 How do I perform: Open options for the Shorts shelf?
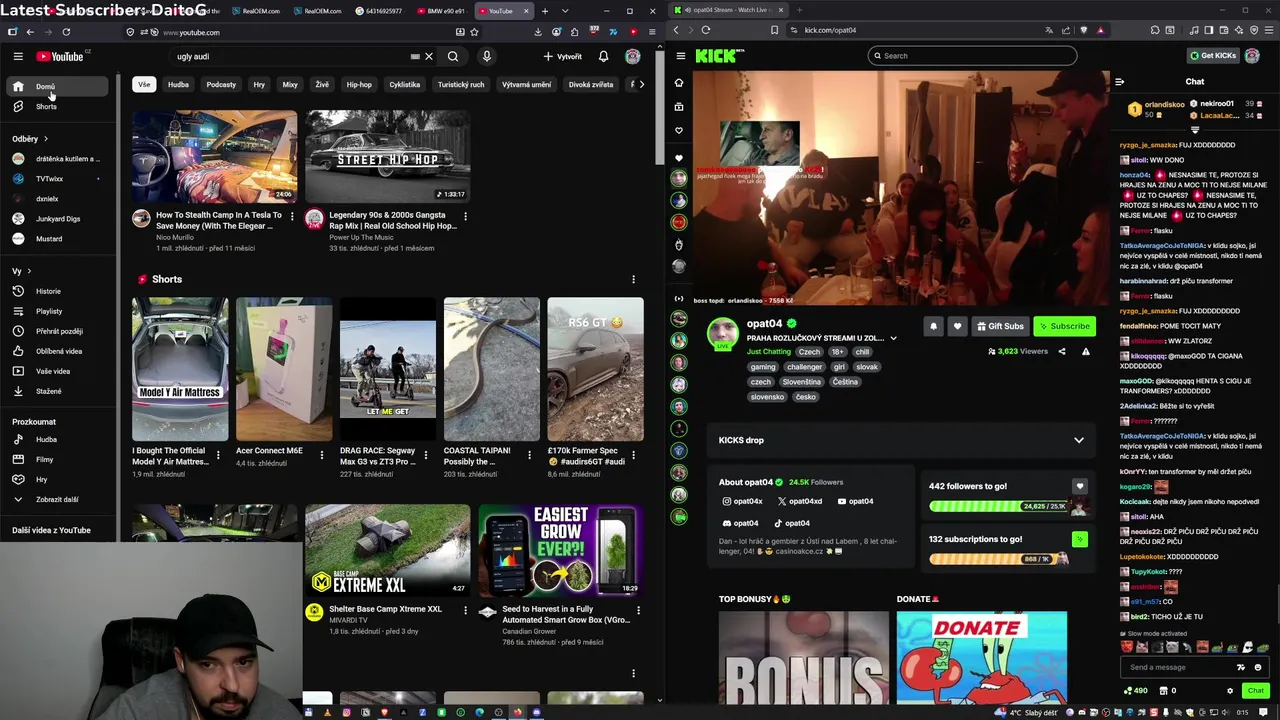click(633, 279)
